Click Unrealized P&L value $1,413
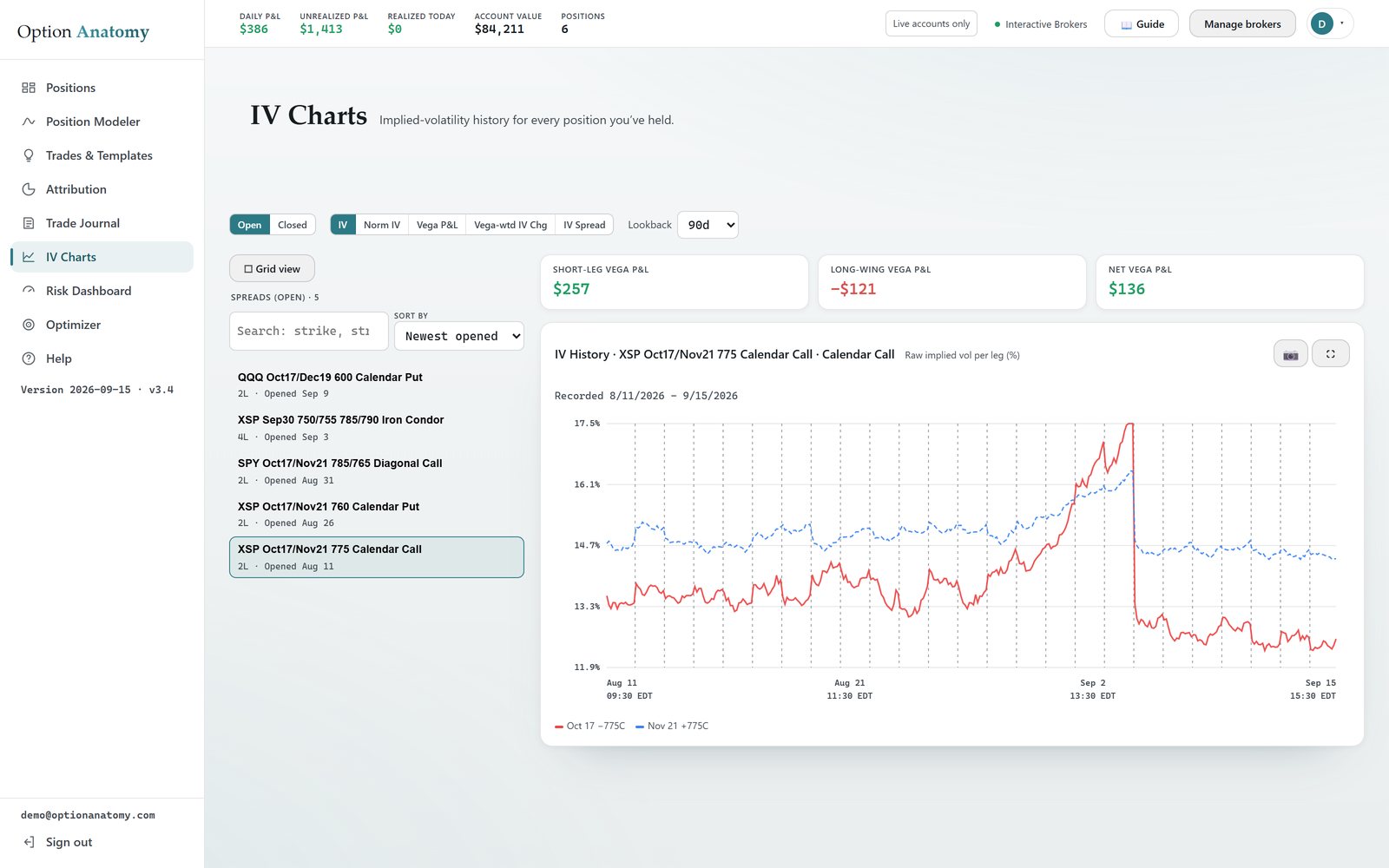Screen dimensions: 1389x868 point(321,30)
